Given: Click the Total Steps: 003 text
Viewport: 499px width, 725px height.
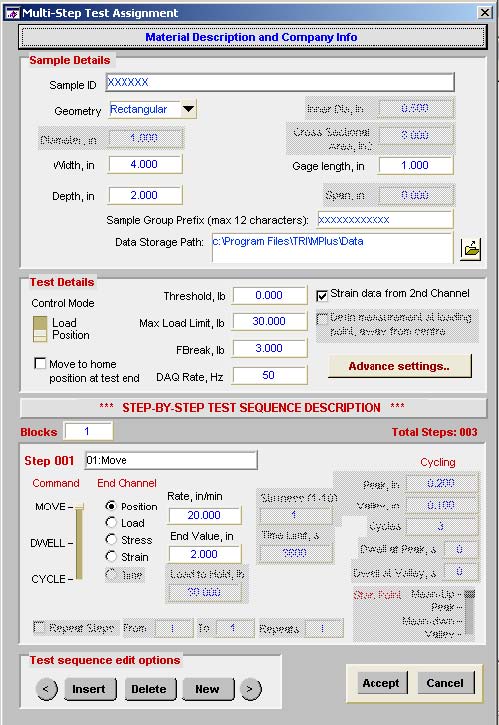Looking at the screenshot, I should coord(434,432).
